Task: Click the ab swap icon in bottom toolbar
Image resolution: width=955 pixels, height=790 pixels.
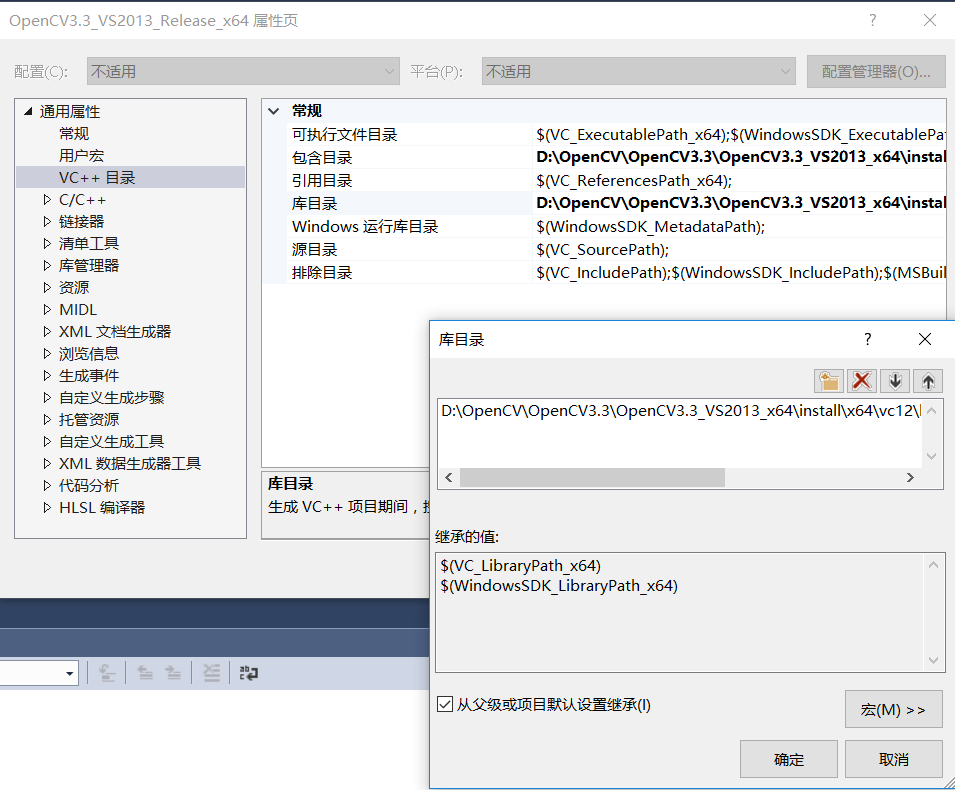Action: [x=248, y=673]
